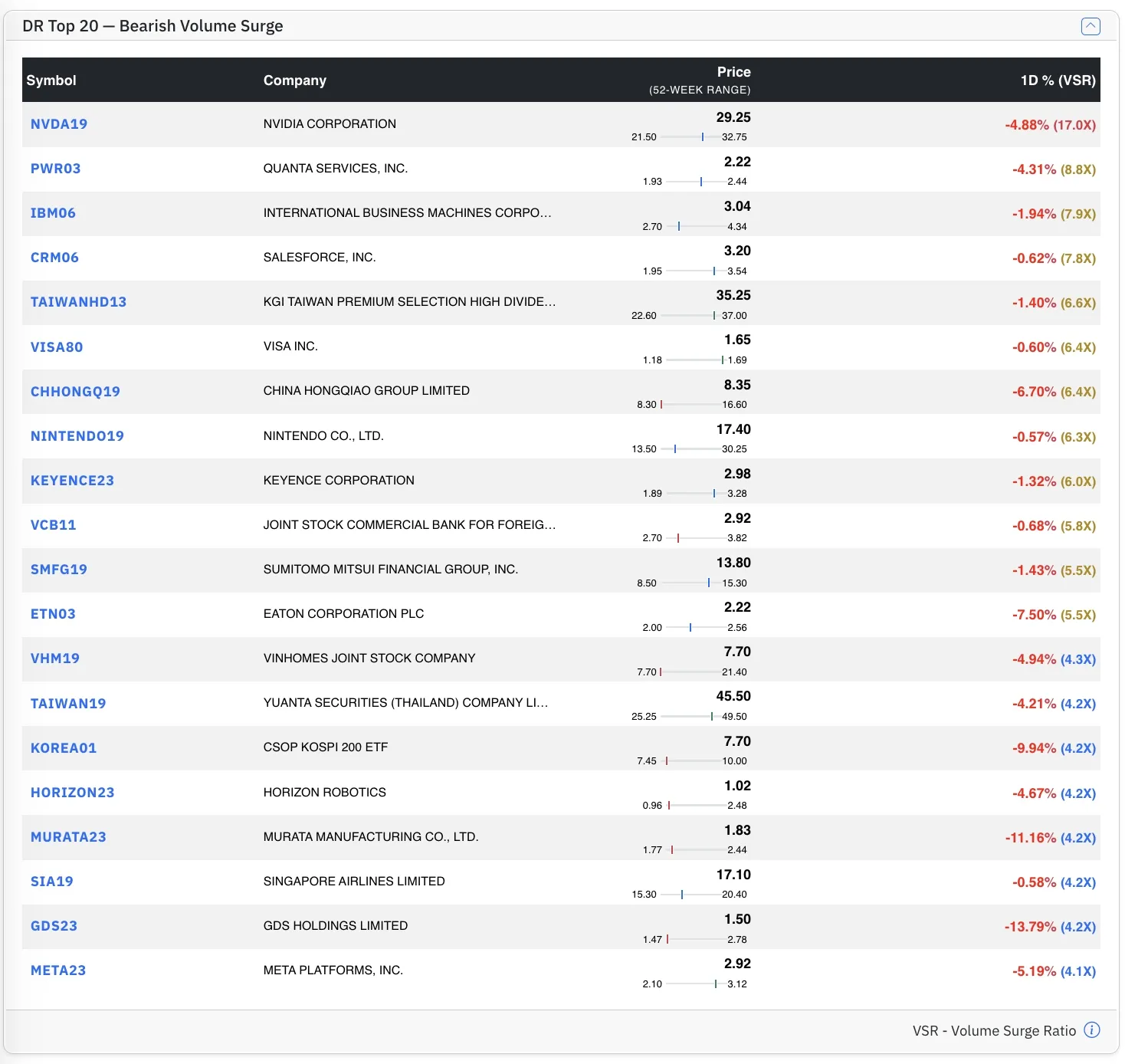This screenshot has width=1125, height=1064.
Task: Select the TAIWANHD13 symbol
Action: (x=78, y=302)
